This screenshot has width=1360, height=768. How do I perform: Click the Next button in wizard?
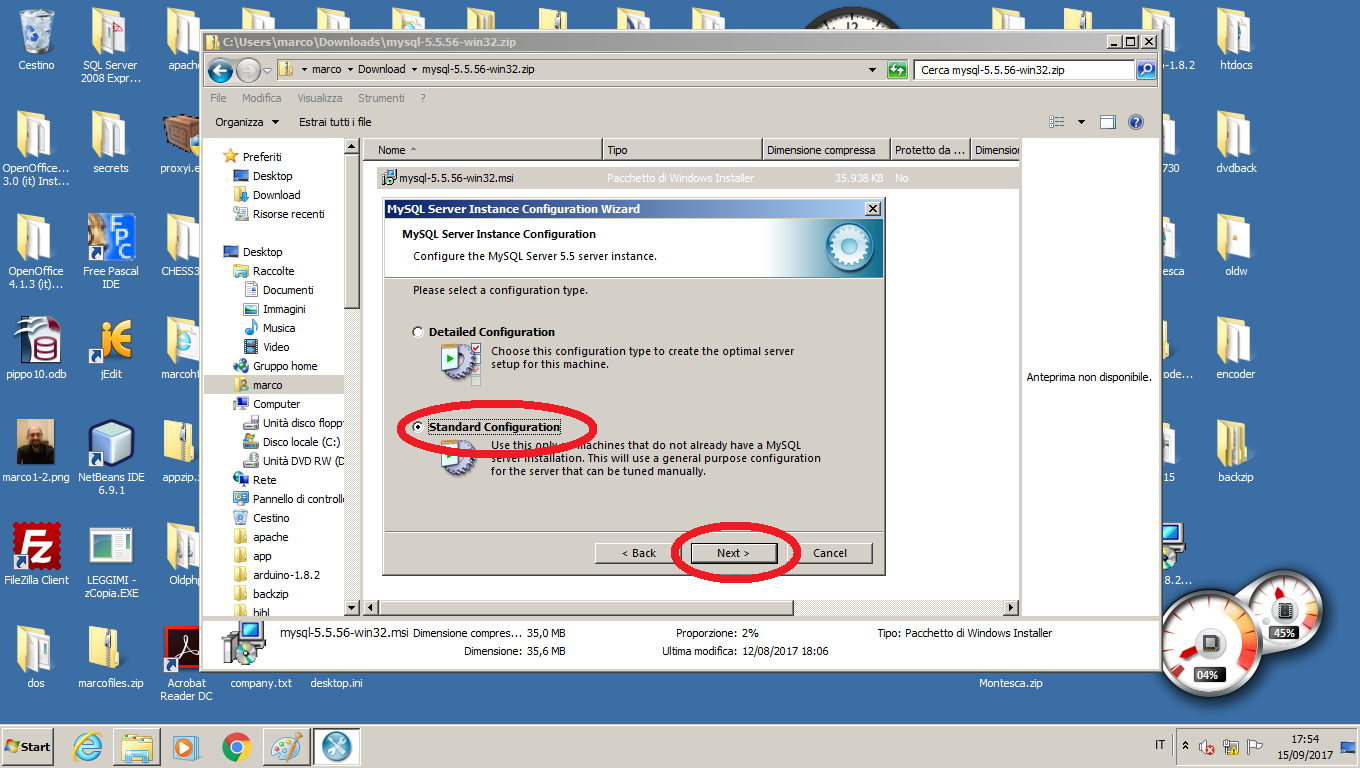(x=732, y=553)
